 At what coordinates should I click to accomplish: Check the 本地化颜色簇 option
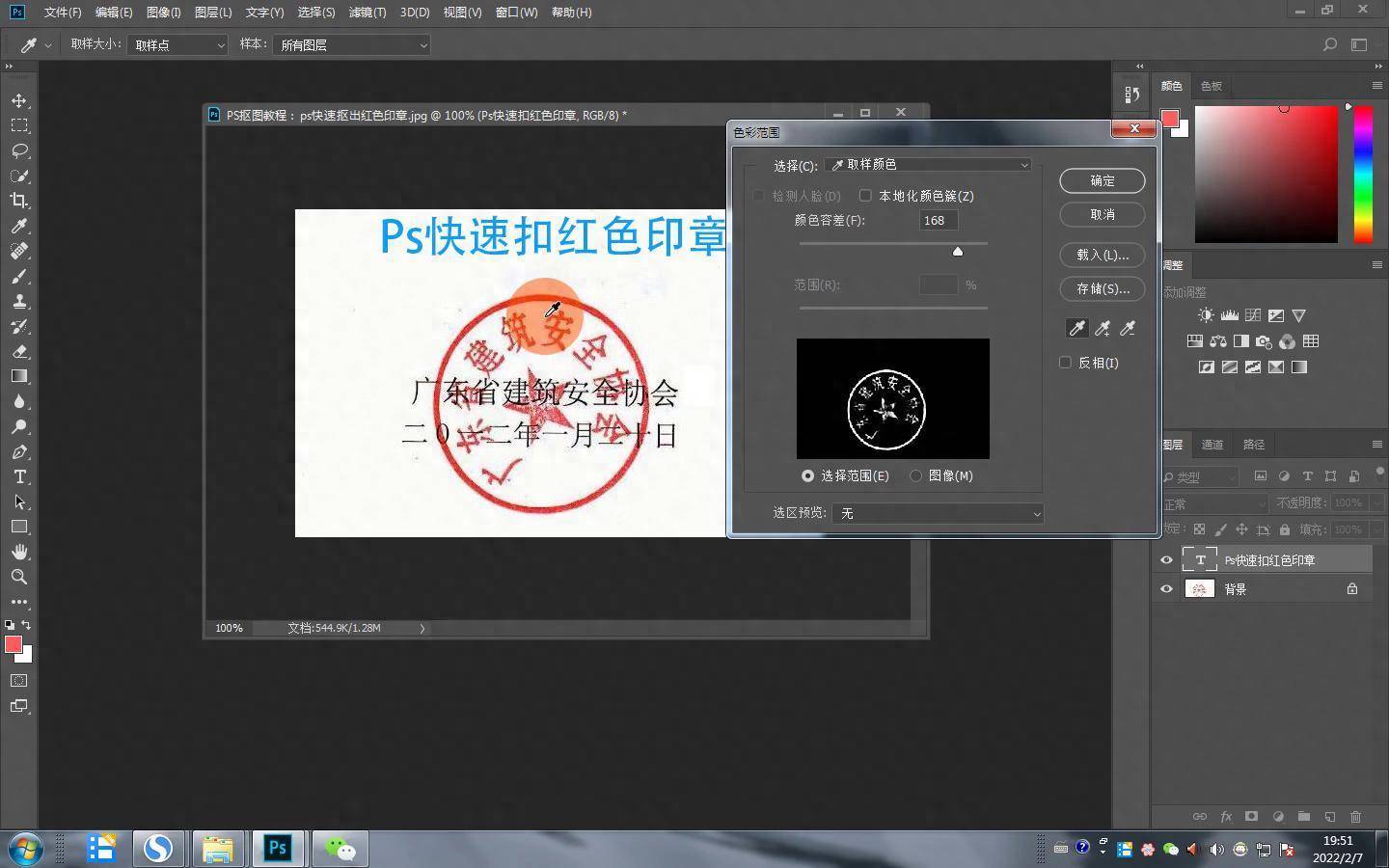point(865,196)
